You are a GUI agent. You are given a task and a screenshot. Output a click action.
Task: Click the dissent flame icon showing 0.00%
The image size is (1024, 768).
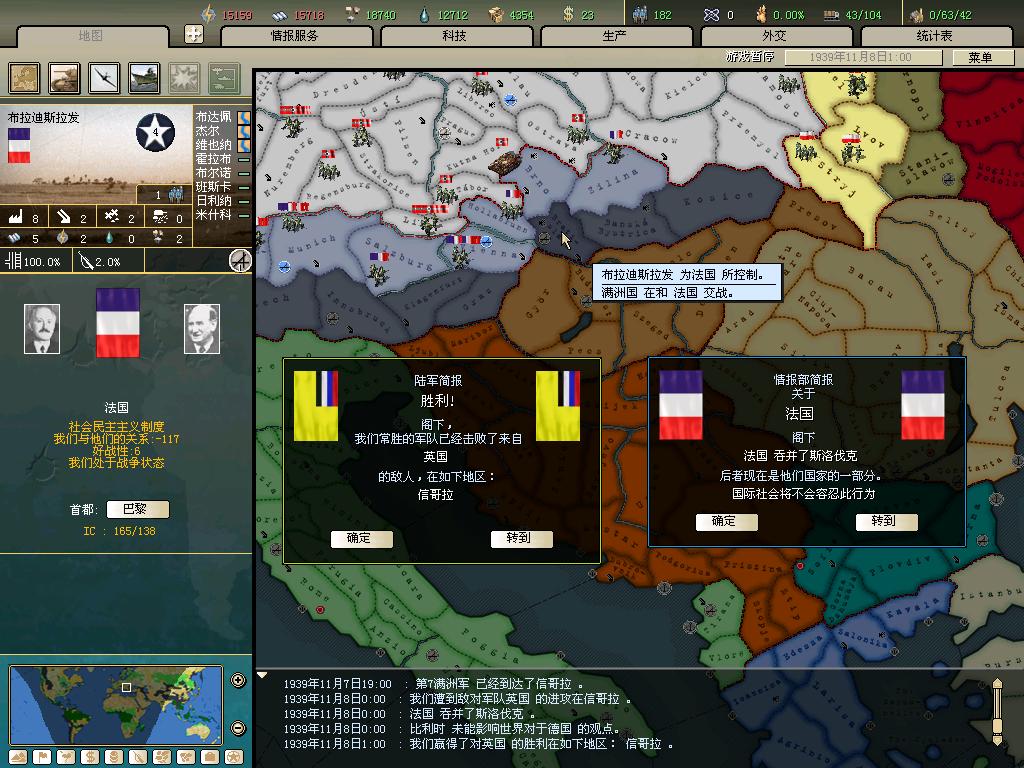pos(761,14)
